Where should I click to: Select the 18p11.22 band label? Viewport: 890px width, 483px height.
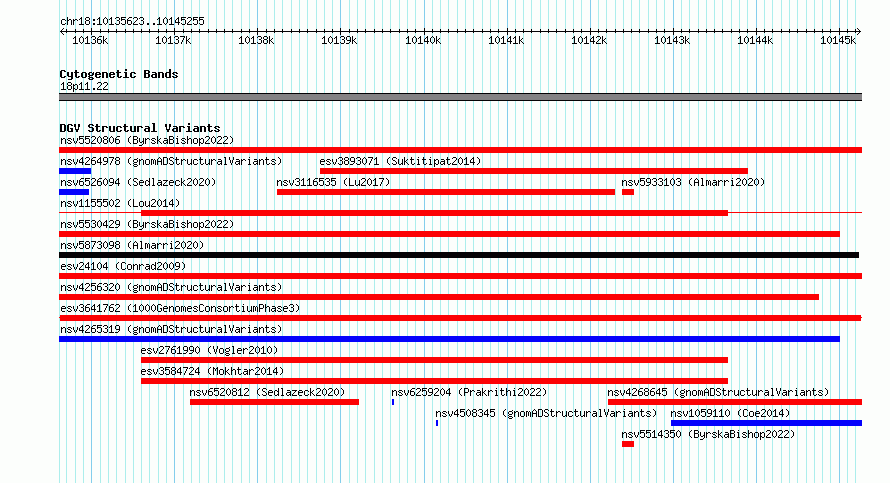[x=84, y=86]
